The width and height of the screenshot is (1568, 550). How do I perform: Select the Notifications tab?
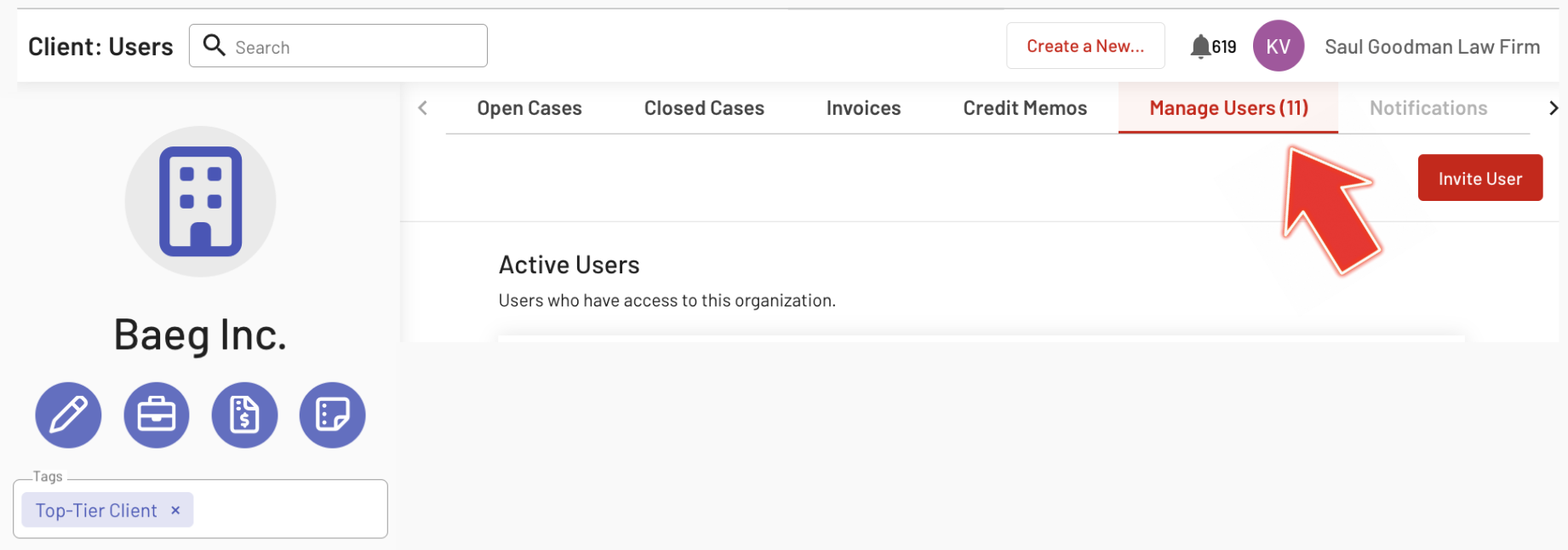click(1428, 108)
